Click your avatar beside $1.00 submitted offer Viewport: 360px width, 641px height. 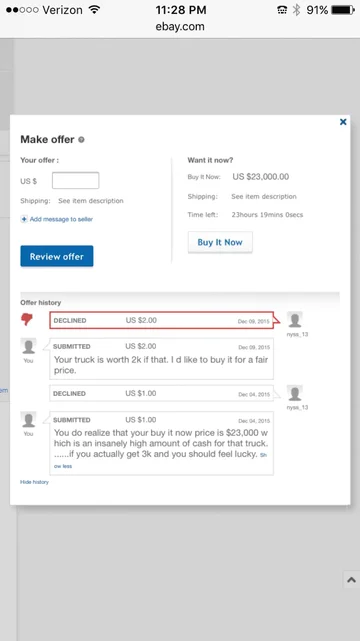tap(28, 419)
